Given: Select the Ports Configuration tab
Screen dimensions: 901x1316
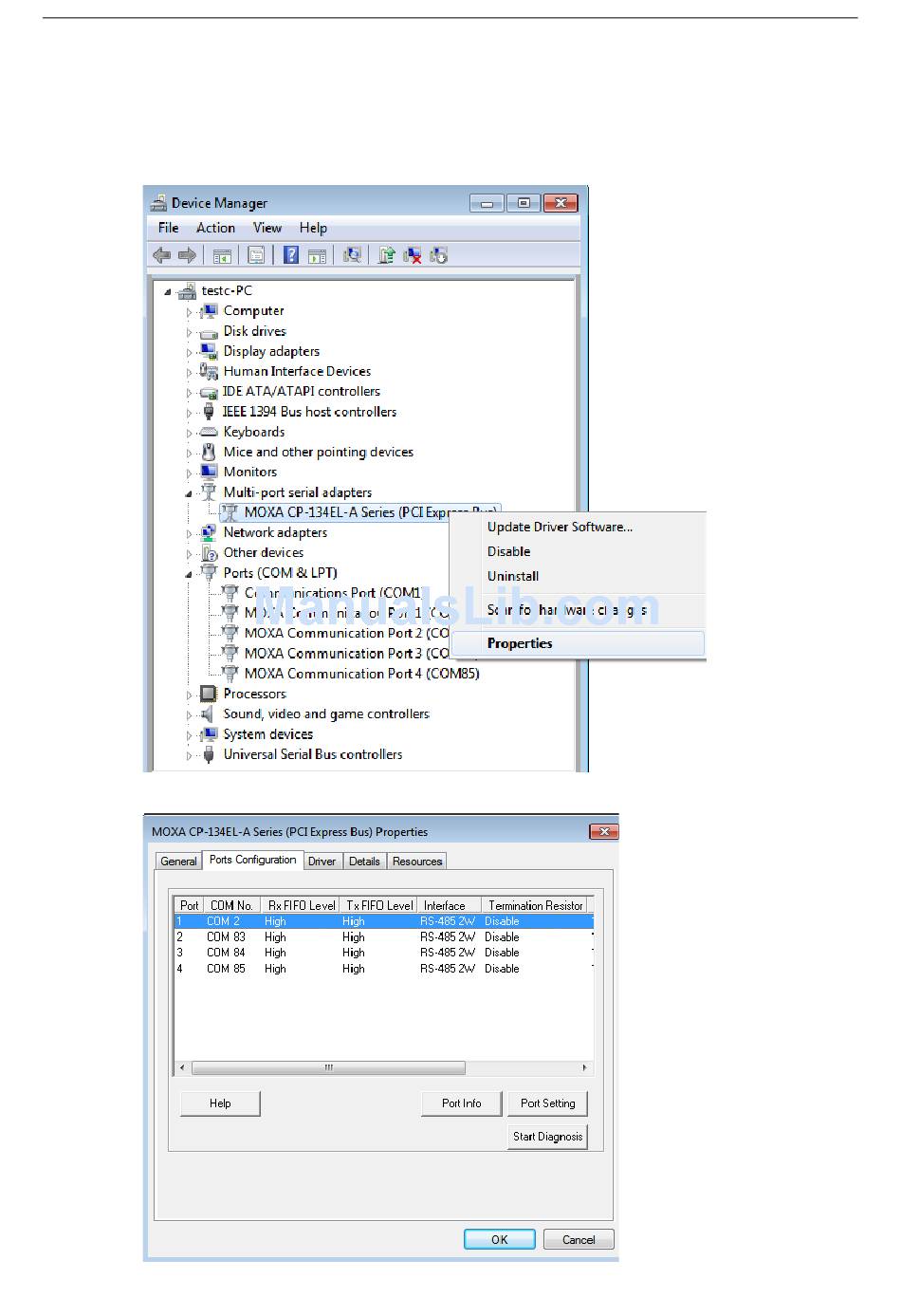Looking at the screenshot, I should (253, 860).
